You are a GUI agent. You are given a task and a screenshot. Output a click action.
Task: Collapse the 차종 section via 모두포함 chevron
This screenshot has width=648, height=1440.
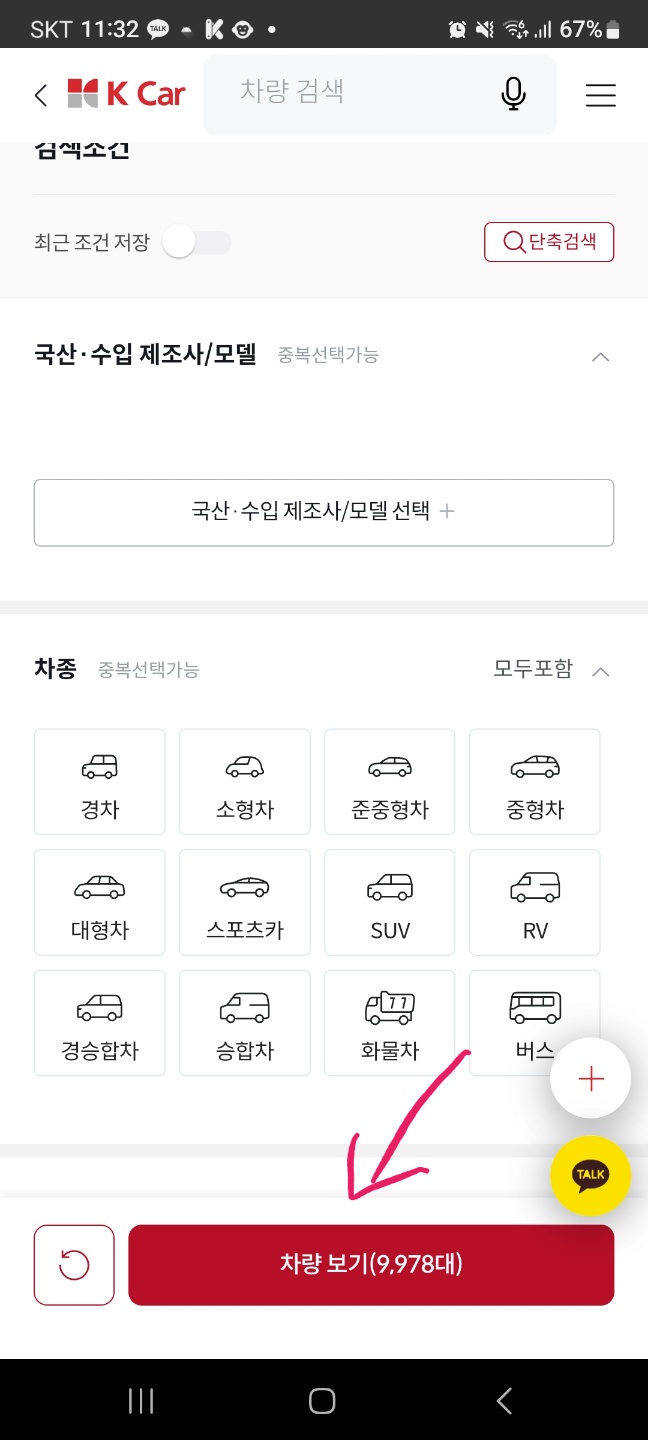599,671
